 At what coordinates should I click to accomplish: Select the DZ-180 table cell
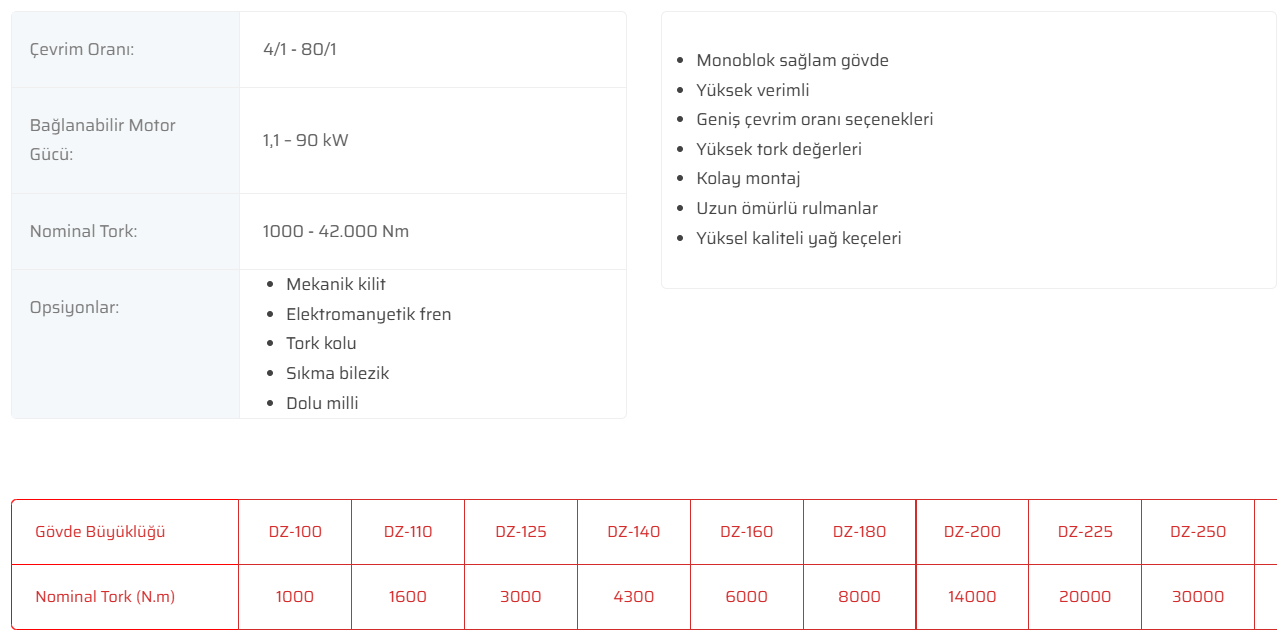(x=859, y=532)
